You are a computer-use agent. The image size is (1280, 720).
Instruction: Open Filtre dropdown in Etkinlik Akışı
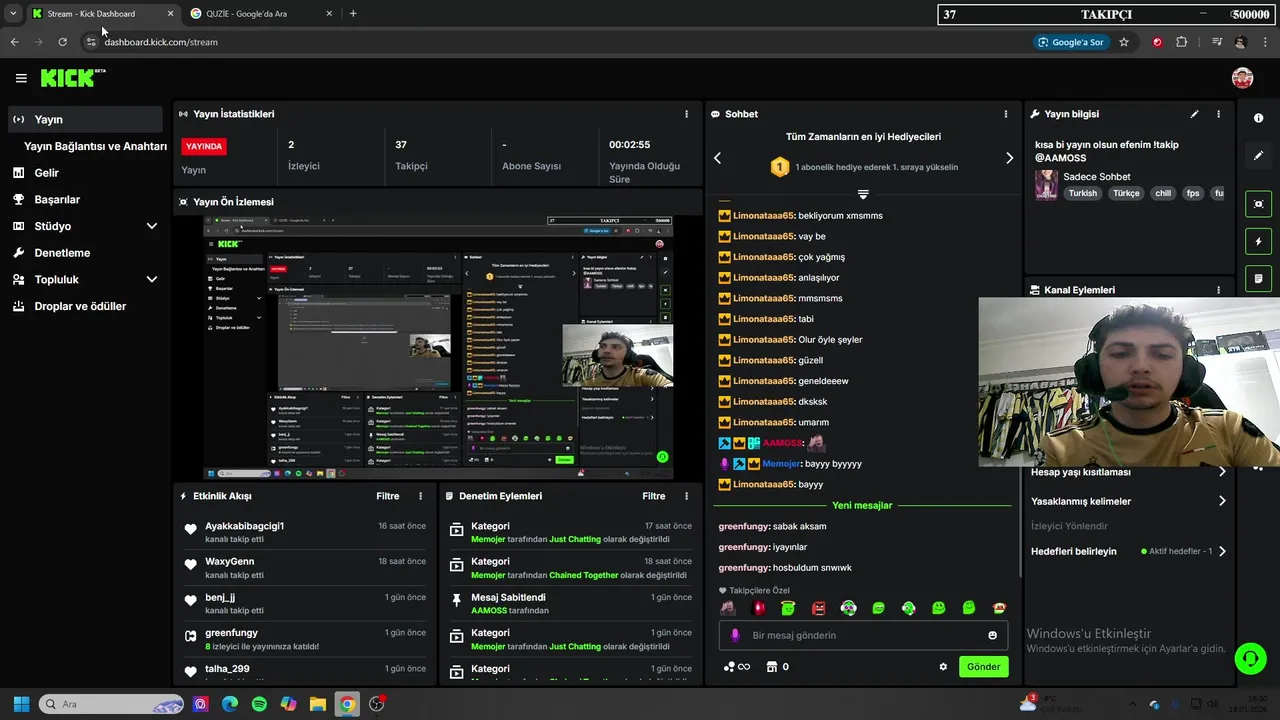pos(388,496)
